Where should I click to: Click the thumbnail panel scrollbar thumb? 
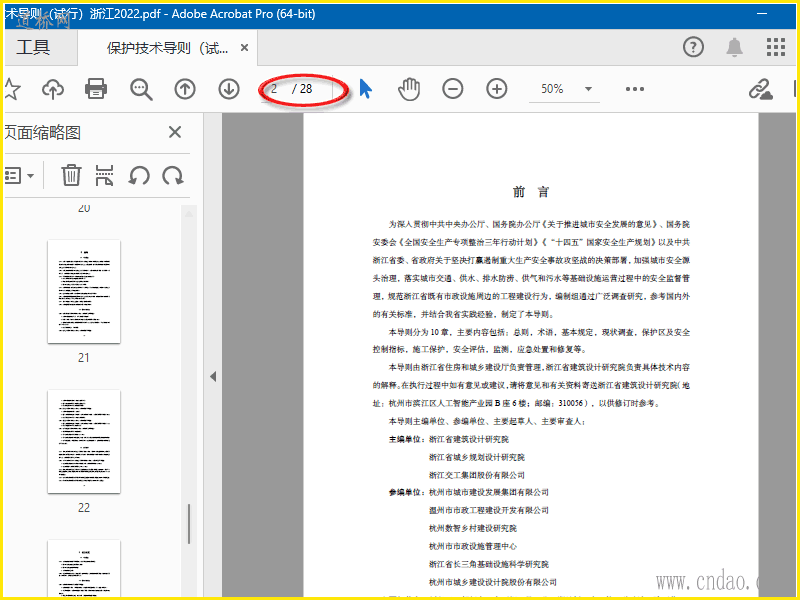[189, 523]
